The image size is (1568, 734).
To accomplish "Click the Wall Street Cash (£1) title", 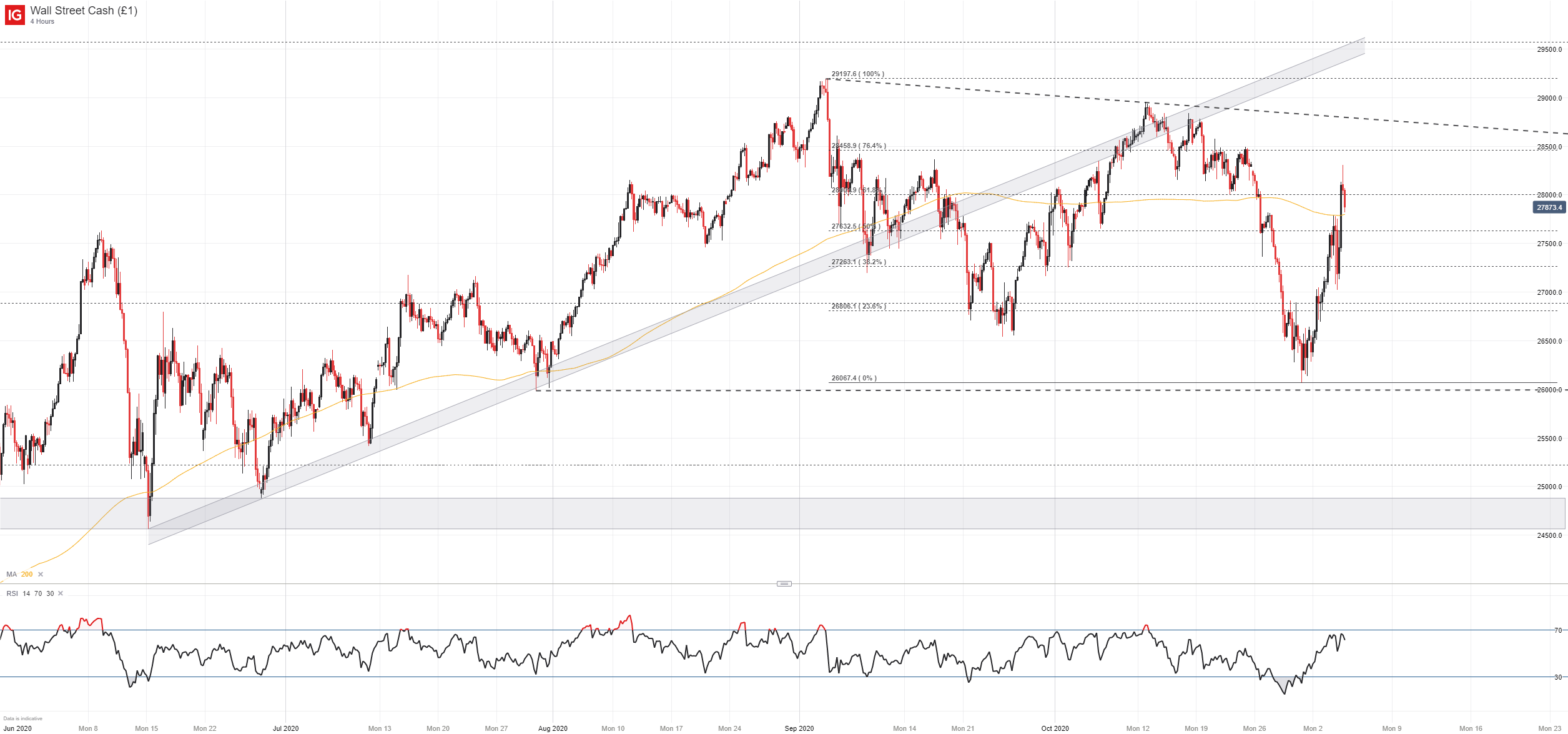I will pyautogui.click(x=84, y=11).
